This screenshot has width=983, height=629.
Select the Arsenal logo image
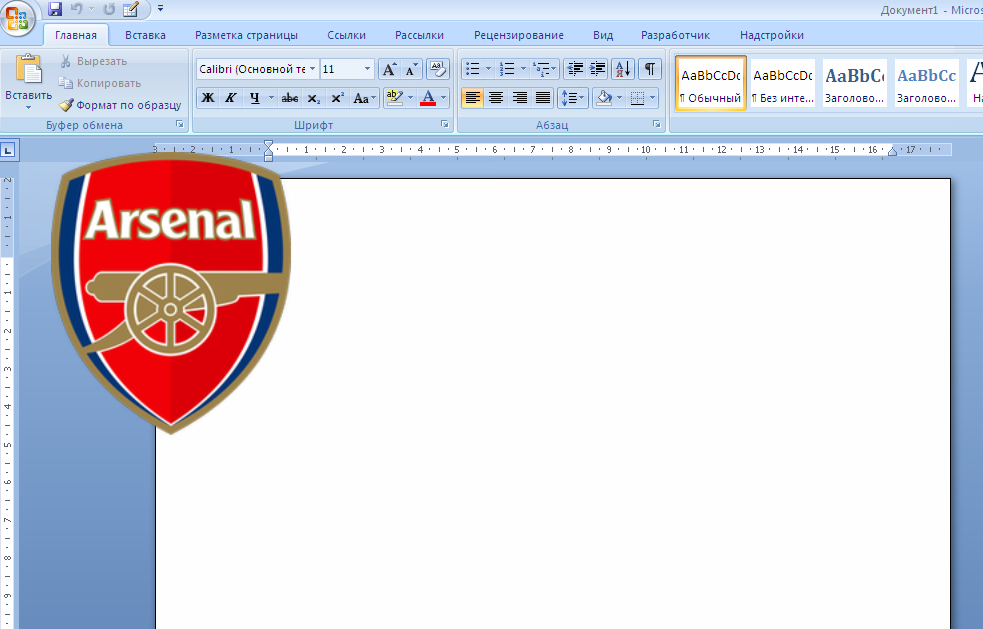click(171, 292)
